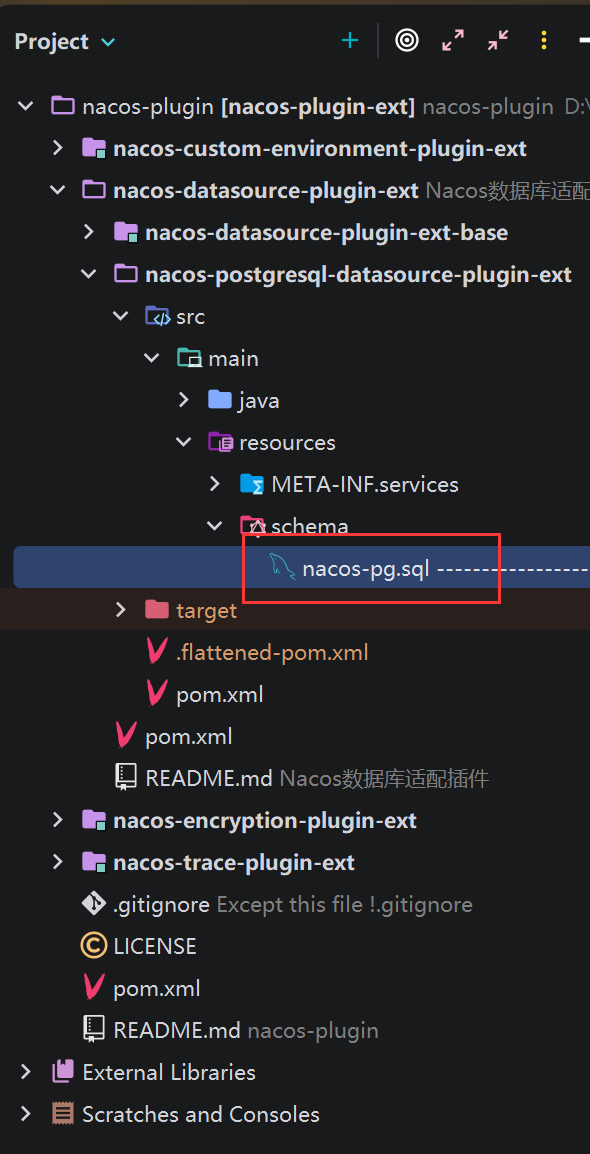Click the Select Opened File target icon

(407, 40)
